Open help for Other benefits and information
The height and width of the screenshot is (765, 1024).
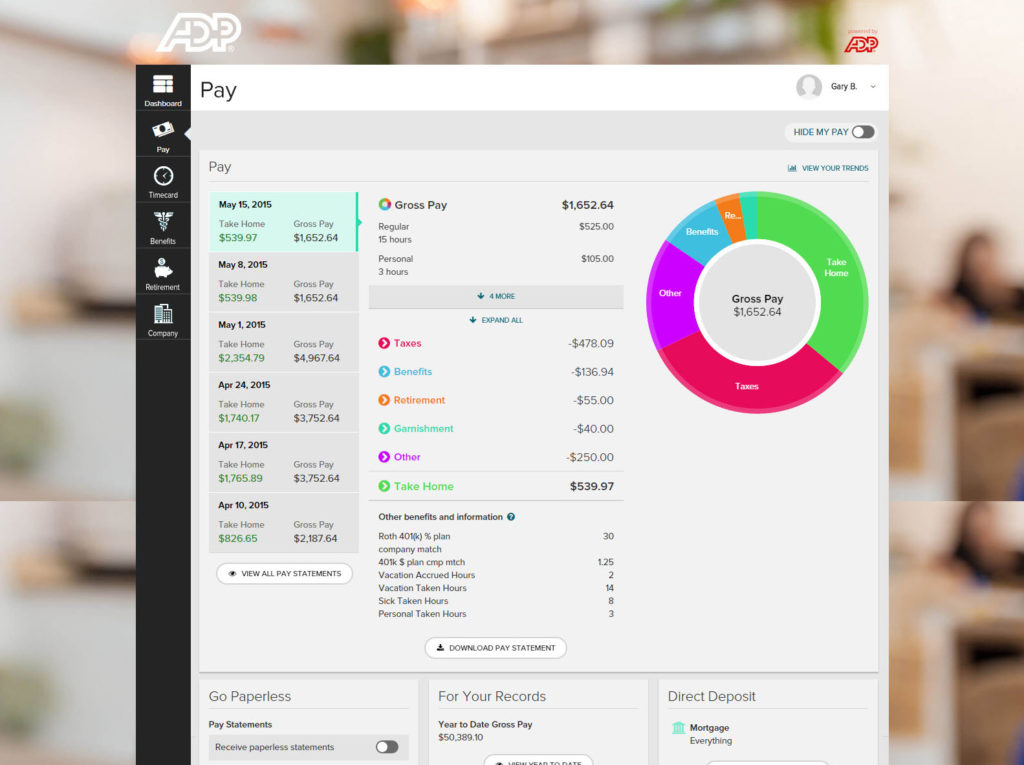(511, 517)
